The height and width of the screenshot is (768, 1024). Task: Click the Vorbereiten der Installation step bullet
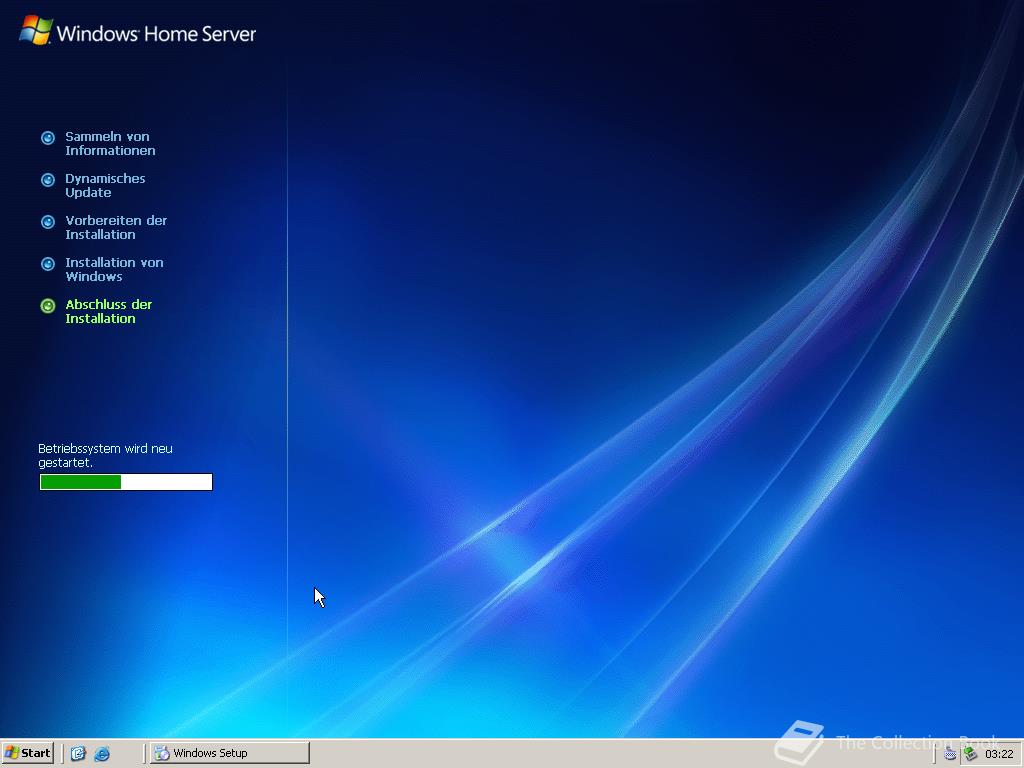(x=48, y=221)
